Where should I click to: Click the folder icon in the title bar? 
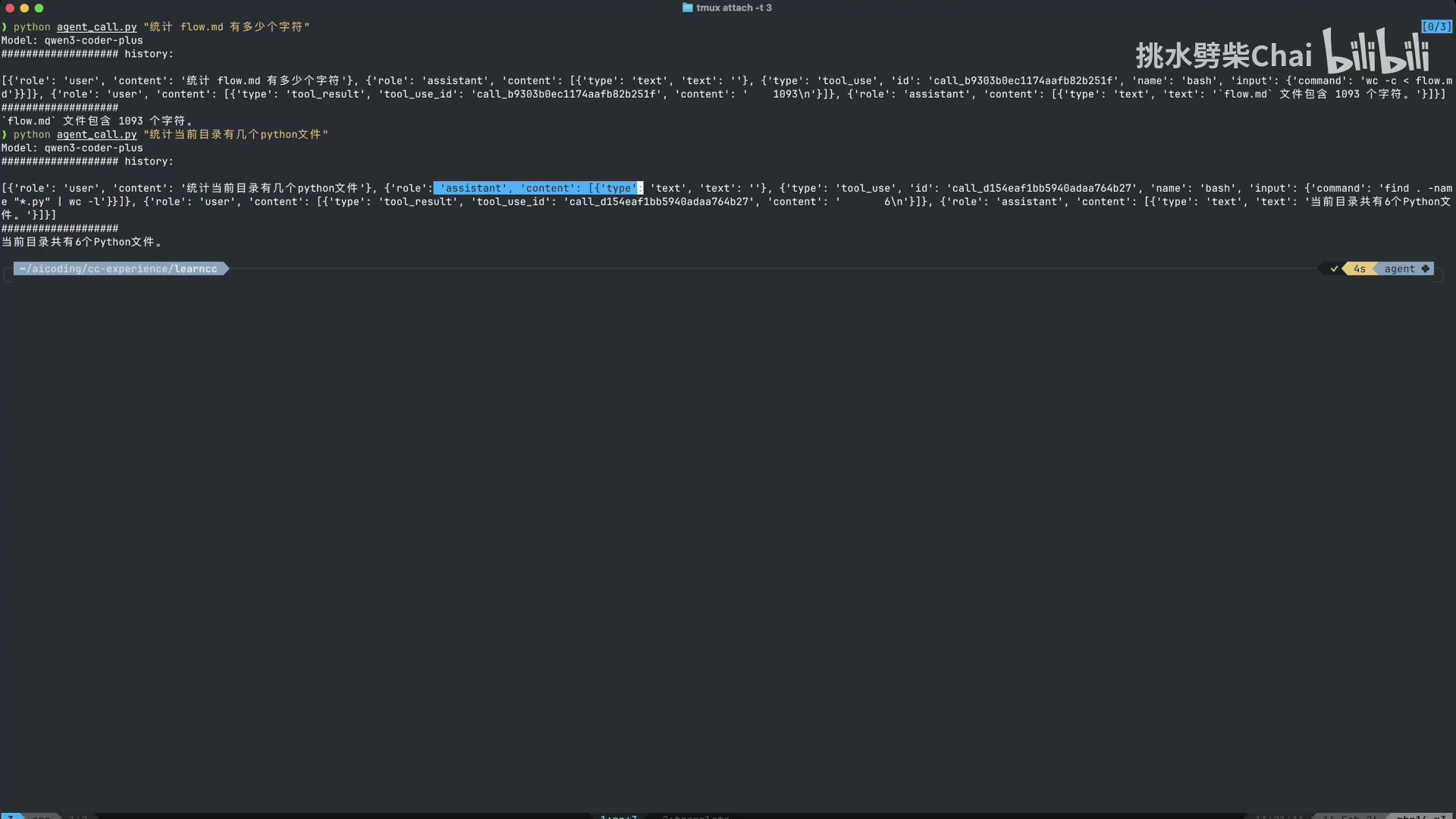click(687, 8)
